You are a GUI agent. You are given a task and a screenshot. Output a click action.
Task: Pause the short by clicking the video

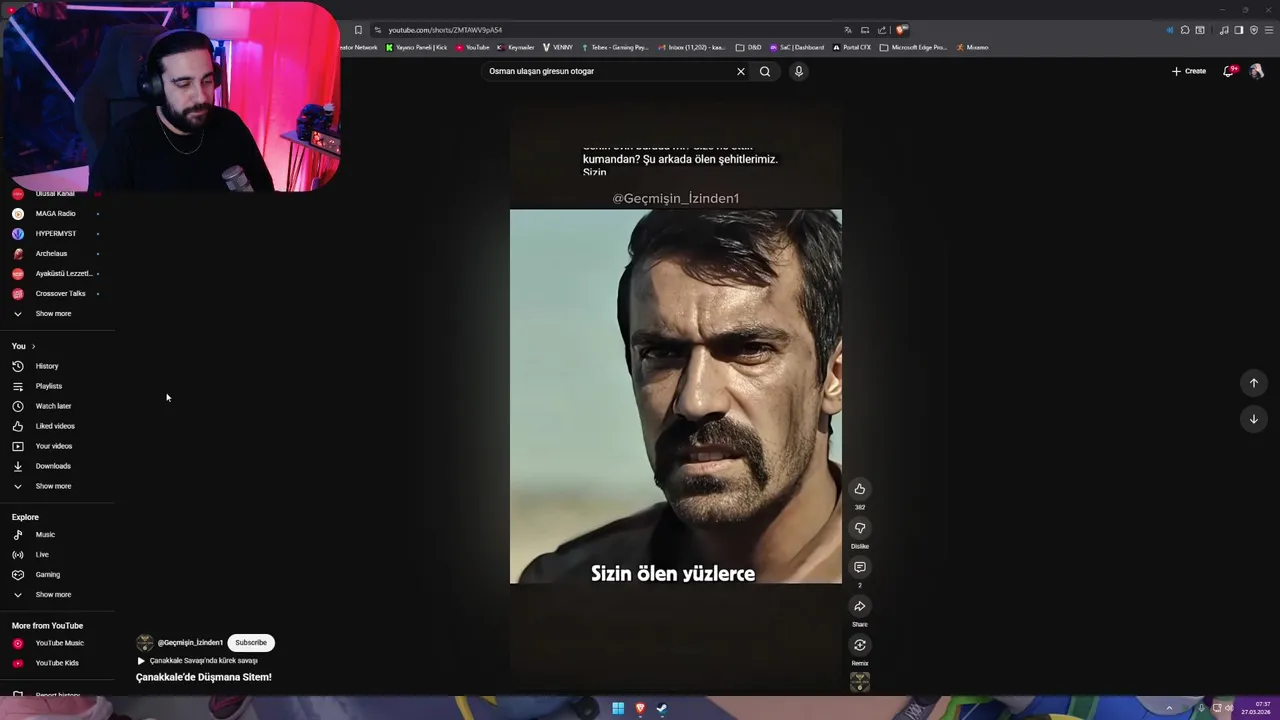coord(676,396)
